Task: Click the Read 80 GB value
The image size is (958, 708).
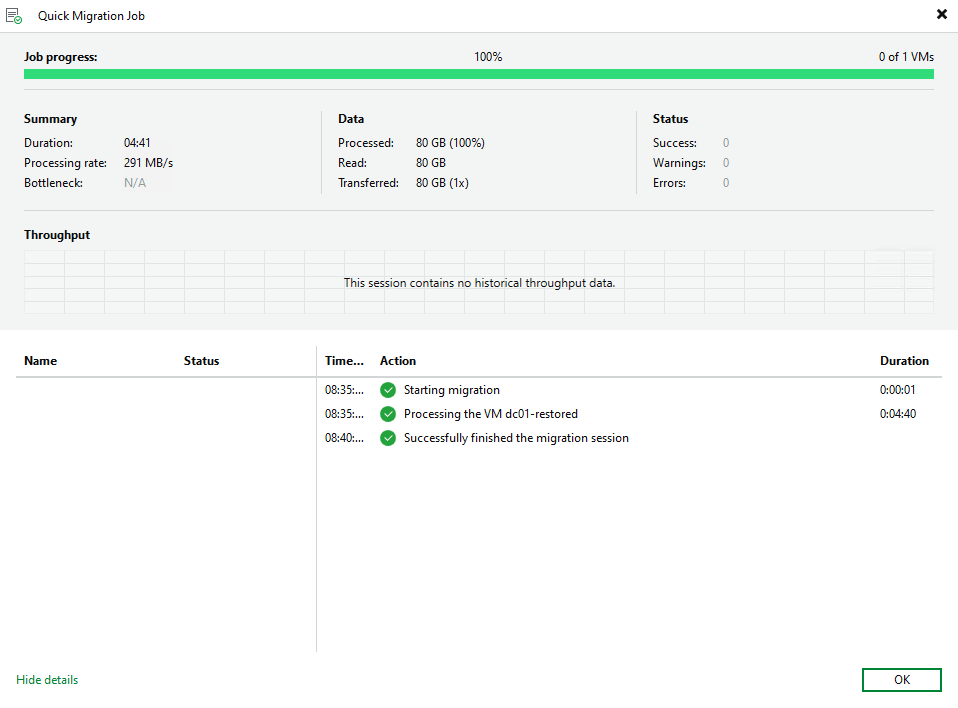Action: point(431,163)
